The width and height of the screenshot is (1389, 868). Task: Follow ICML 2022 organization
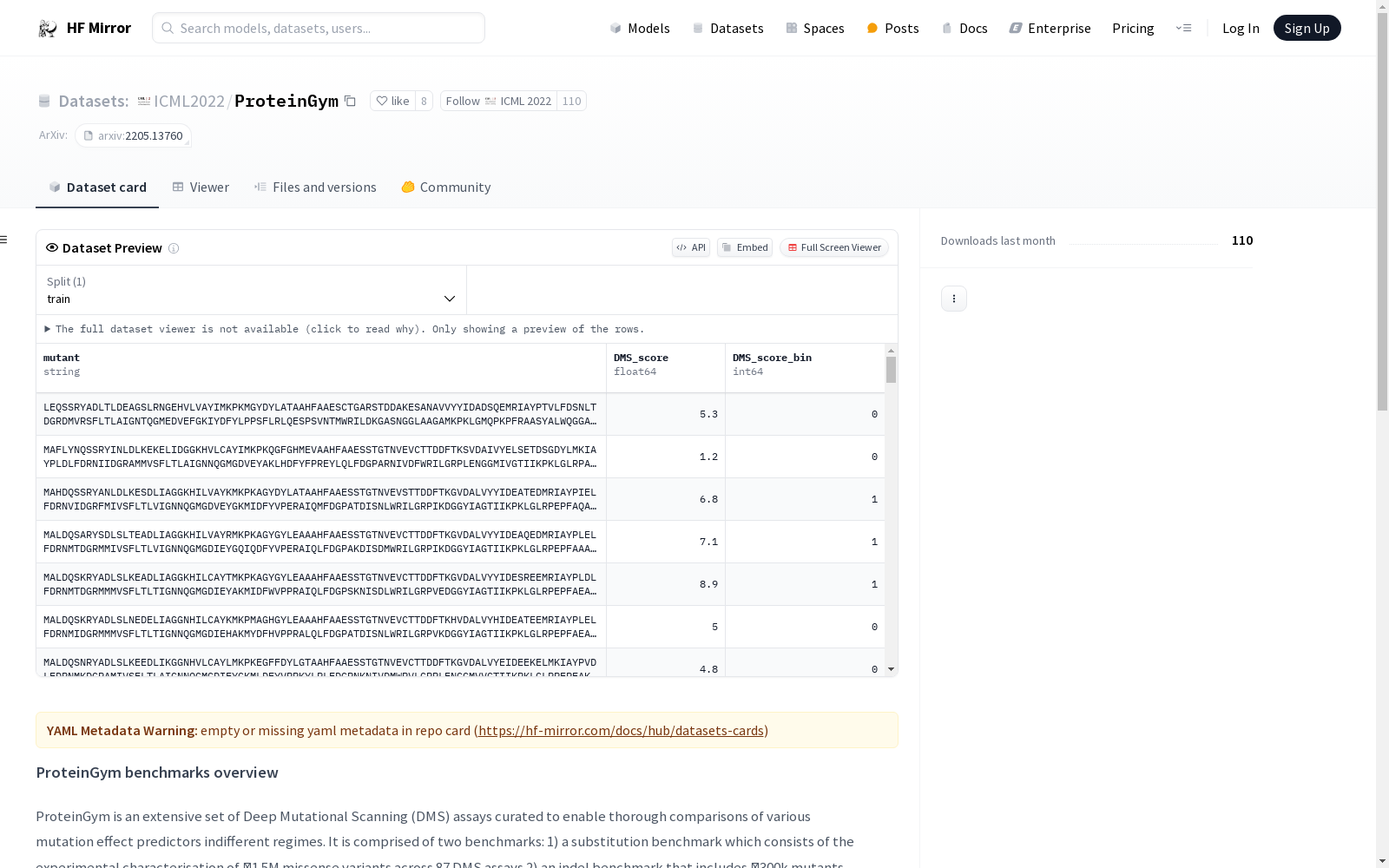pos(498,101)
